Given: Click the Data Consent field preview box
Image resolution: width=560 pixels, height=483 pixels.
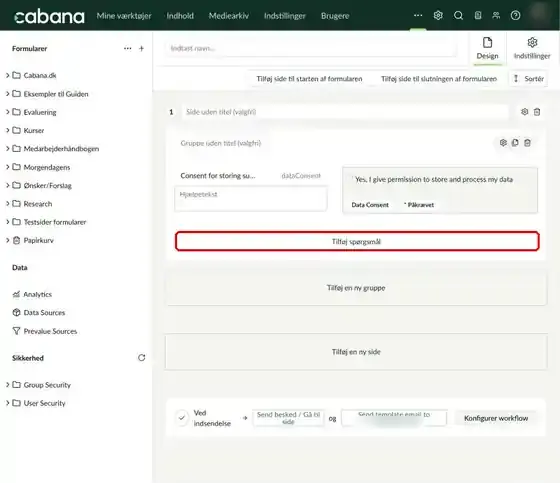Looking at the screenshot, I should coord(440,190).
